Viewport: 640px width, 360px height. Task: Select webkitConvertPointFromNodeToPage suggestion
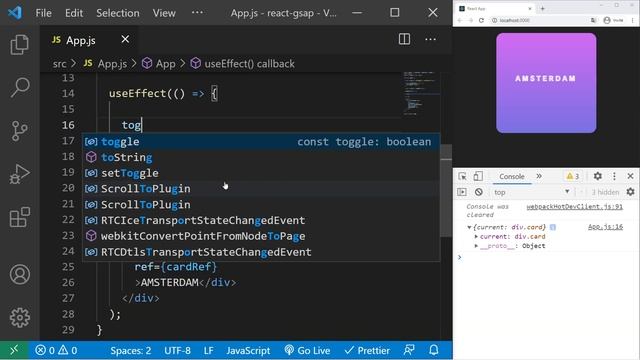click(261, 236)
